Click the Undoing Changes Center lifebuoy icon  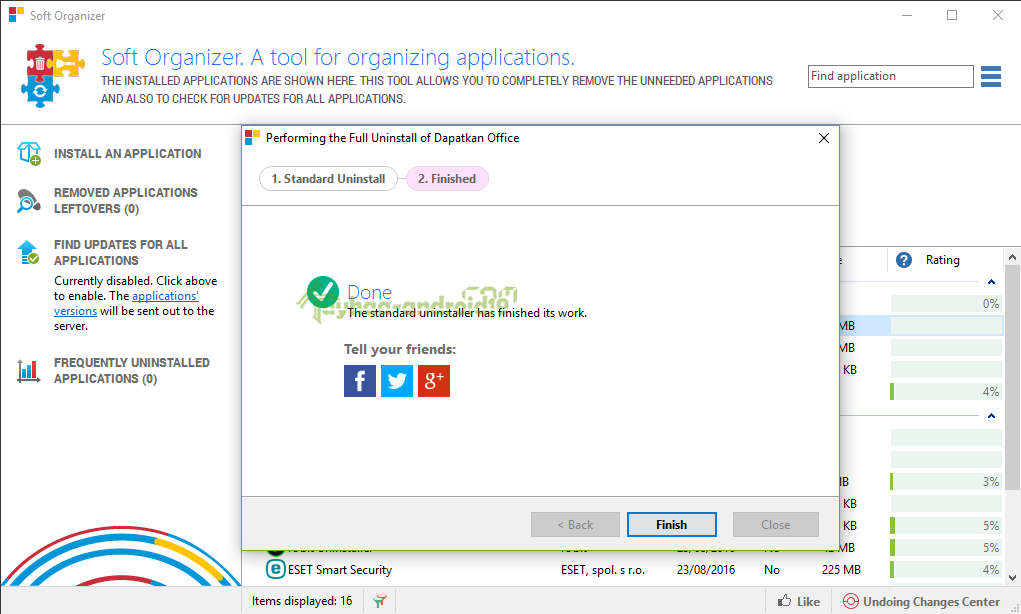point(850,601)
